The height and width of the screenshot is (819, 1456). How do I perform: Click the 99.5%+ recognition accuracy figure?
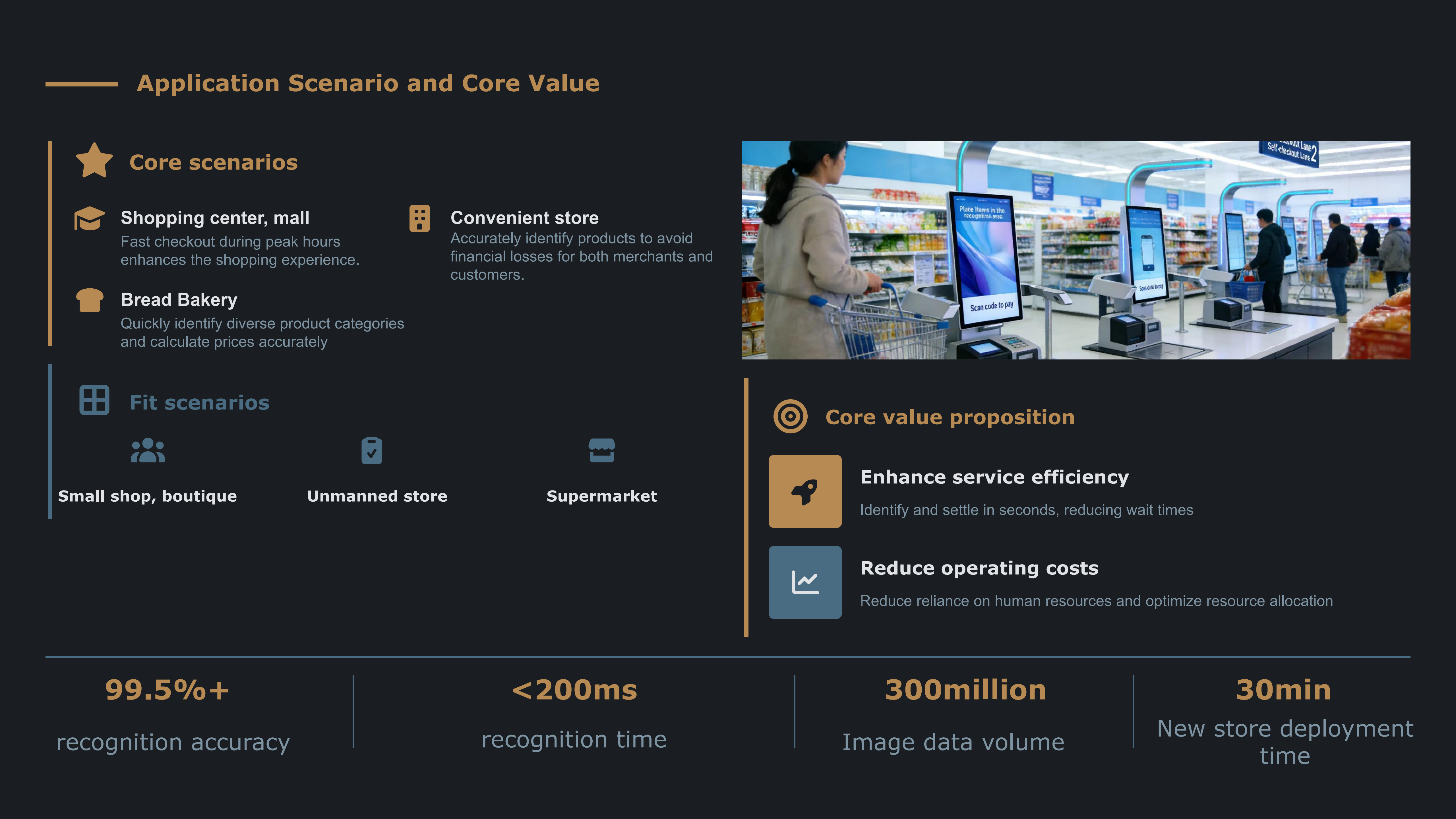coord(167,690)
